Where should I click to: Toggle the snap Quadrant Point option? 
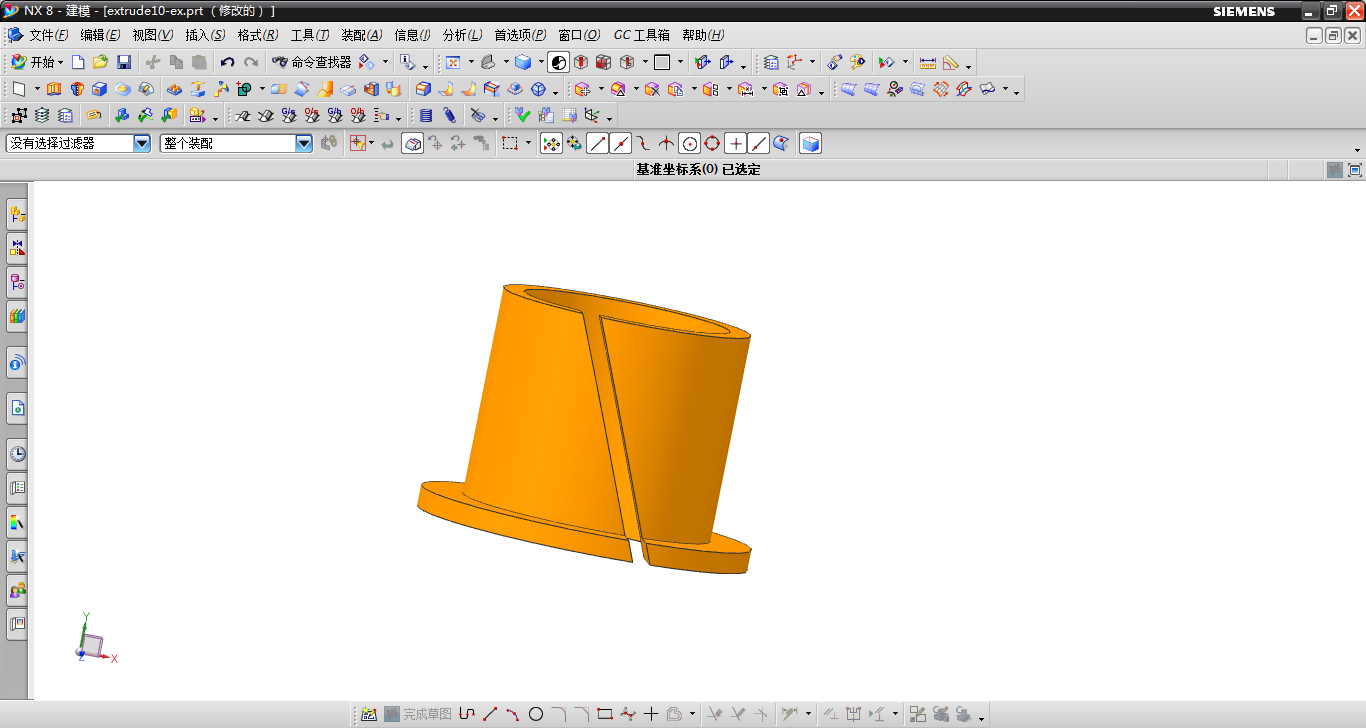(x=712, y=143)
